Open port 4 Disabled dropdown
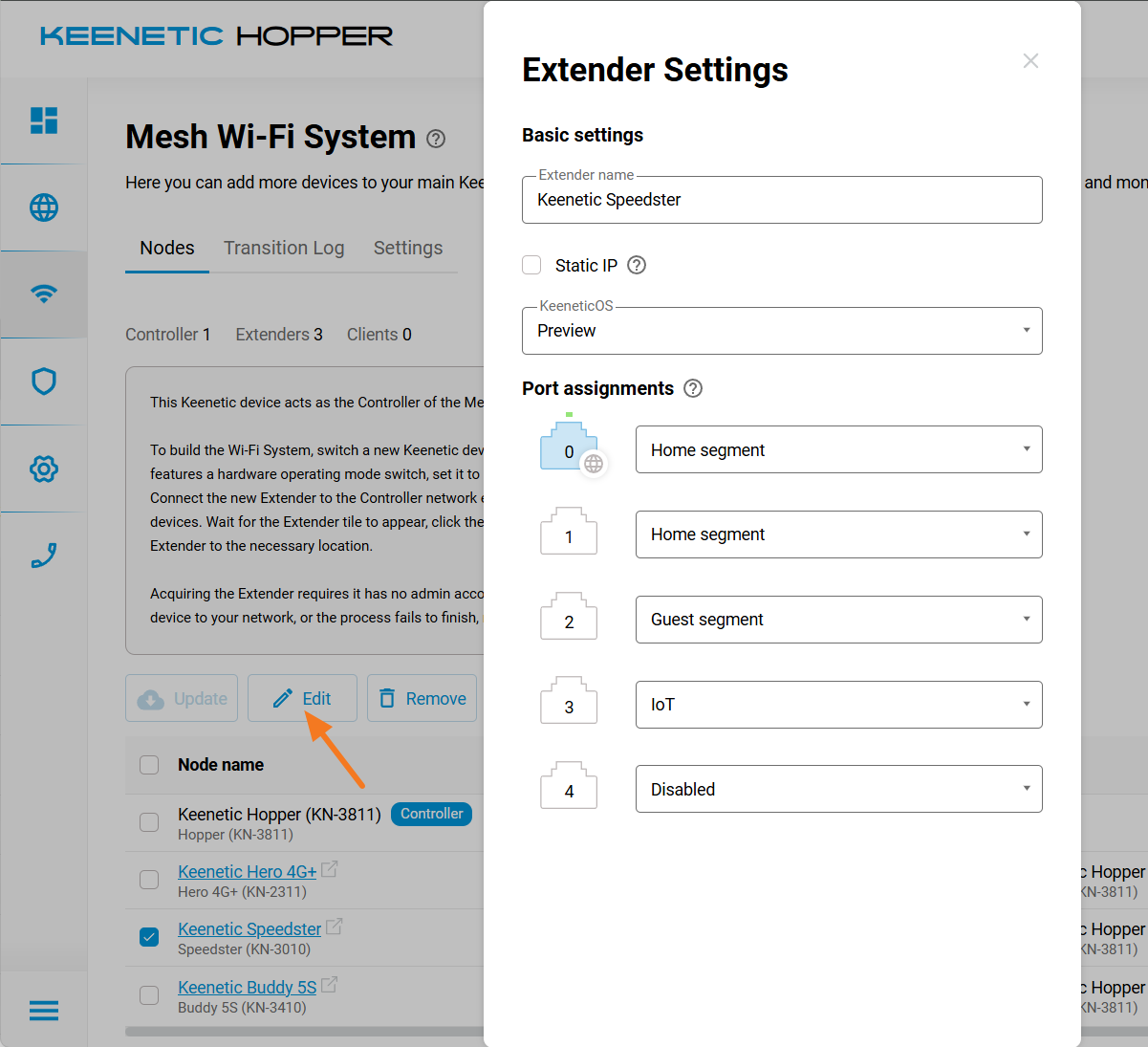This screenshot has height=1047, width=1148. tap(838, 790)
